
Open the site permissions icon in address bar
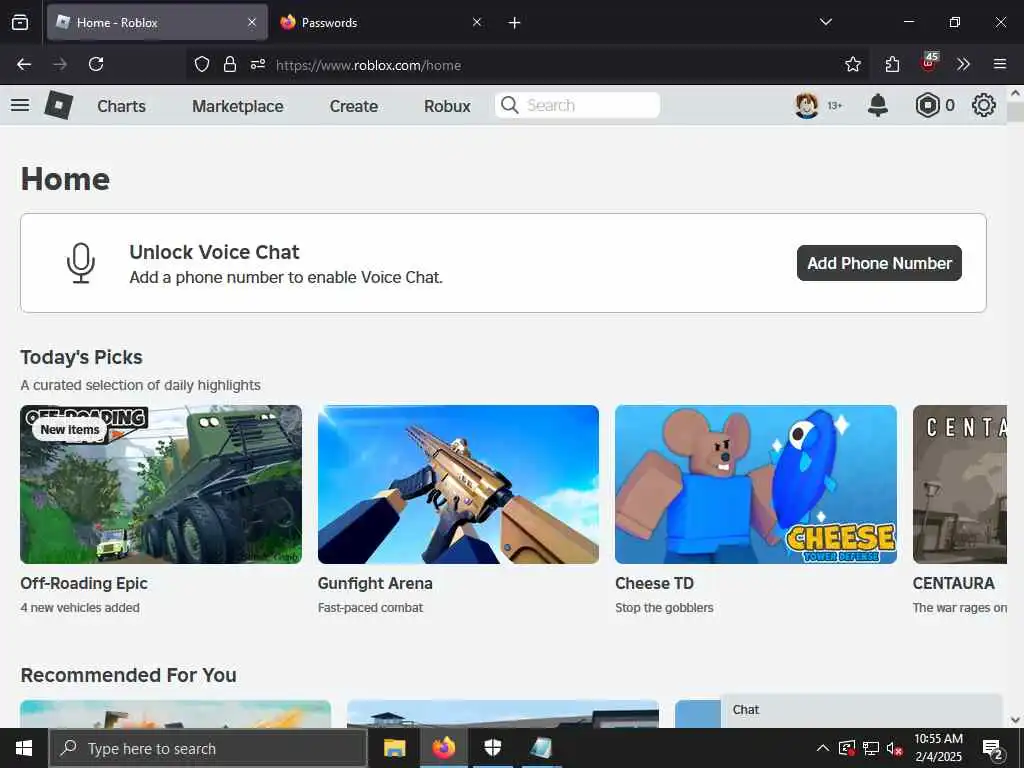click(x=258, y=64)
